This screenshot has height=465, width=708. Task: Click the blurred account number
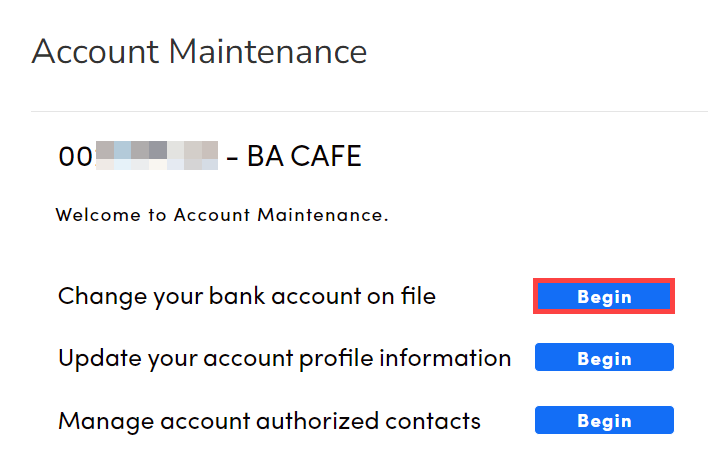pos(156,155)
